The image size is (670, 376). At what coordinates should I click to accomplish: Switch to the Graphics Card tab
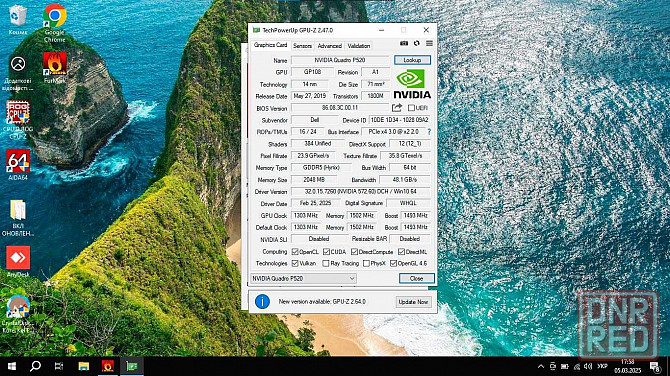[x=270, y=45]
